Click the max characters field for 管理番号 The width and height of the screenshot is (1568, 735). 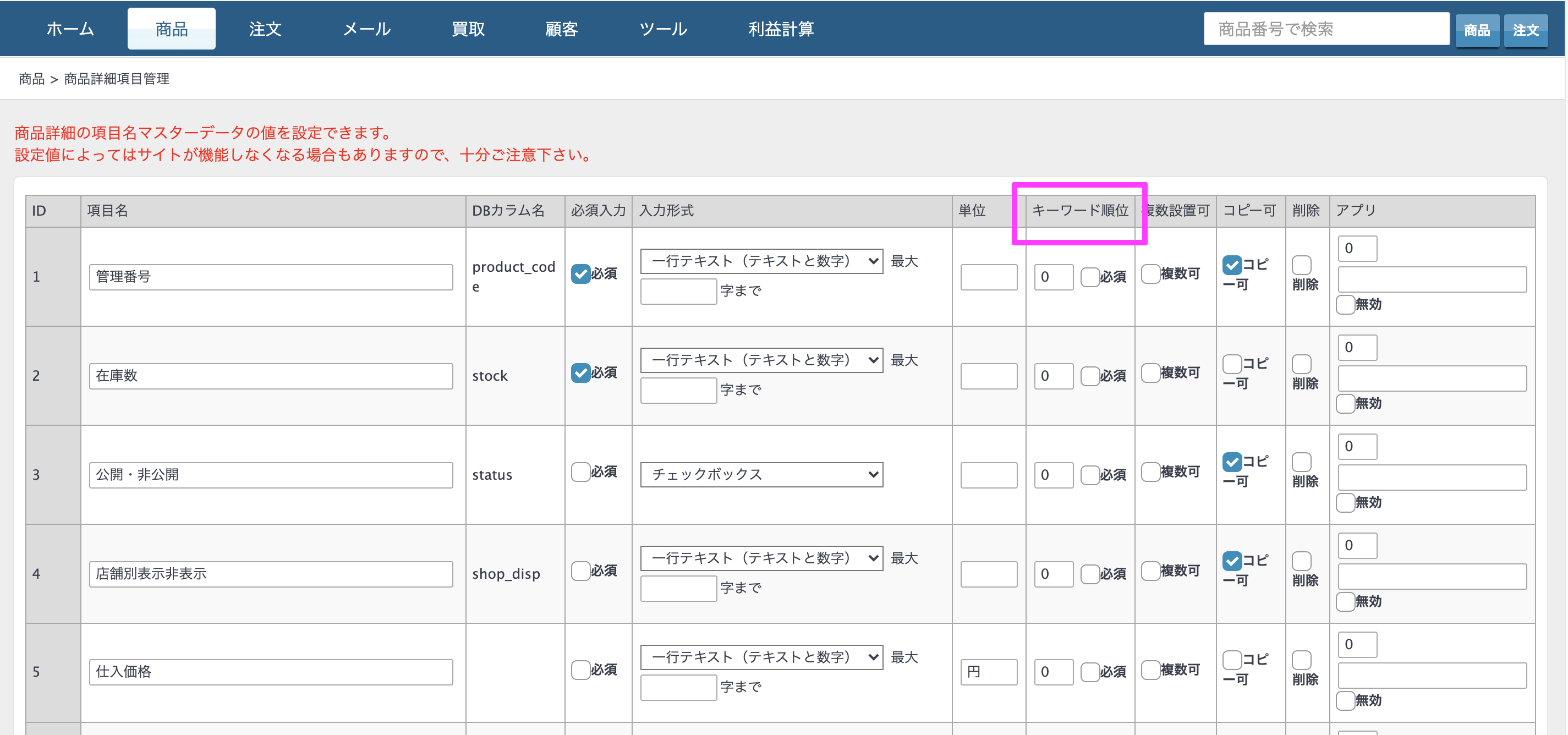pos(679,292)
